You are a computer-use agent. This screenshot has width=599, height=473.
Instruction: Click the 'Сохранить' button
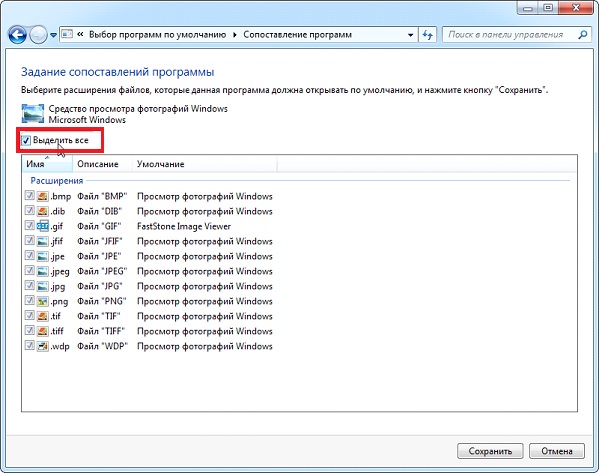(490, 451)
